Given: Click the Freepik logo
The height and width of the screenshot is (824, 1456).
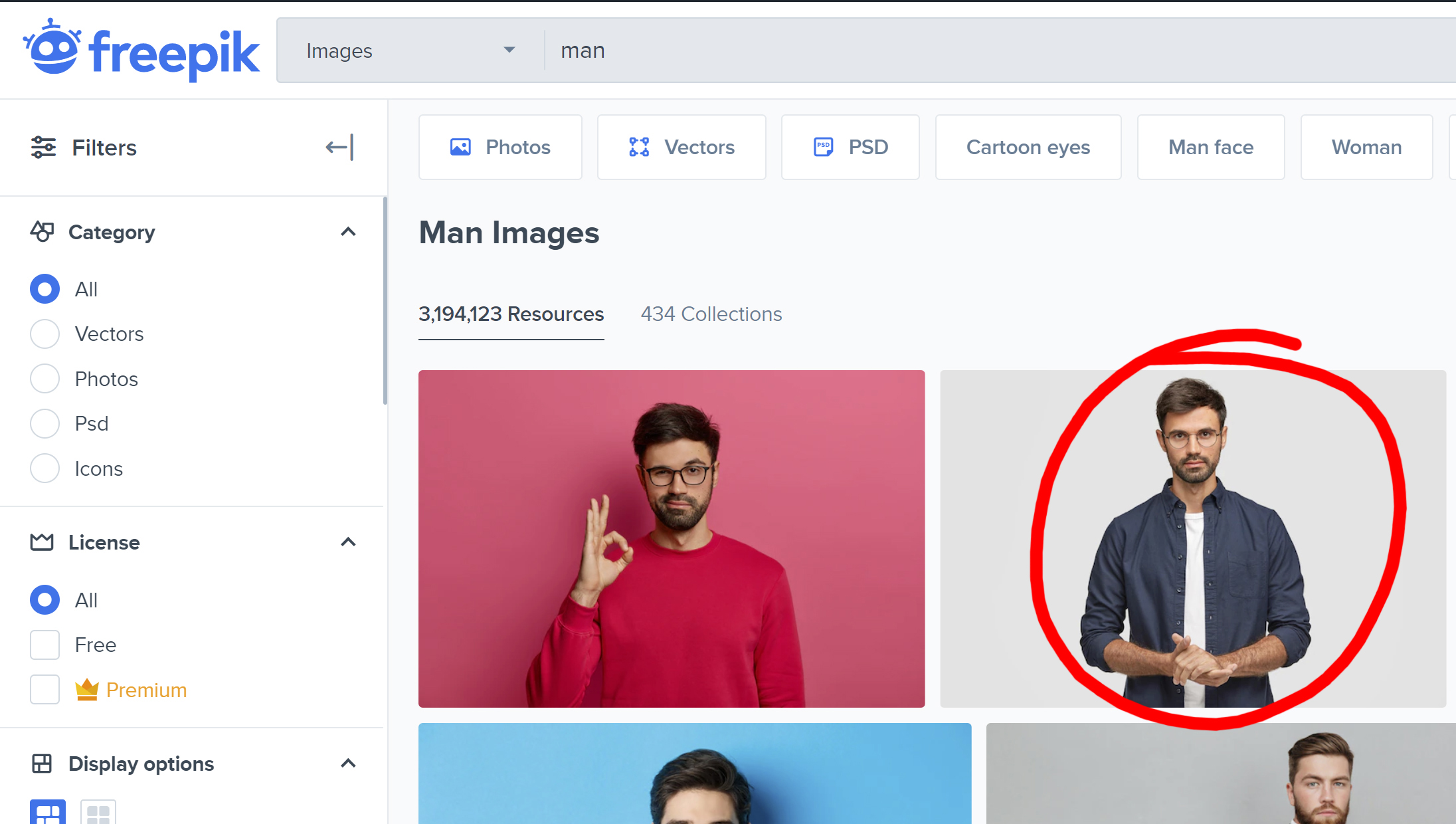Looking at the screenshot, I should point(141,51).
